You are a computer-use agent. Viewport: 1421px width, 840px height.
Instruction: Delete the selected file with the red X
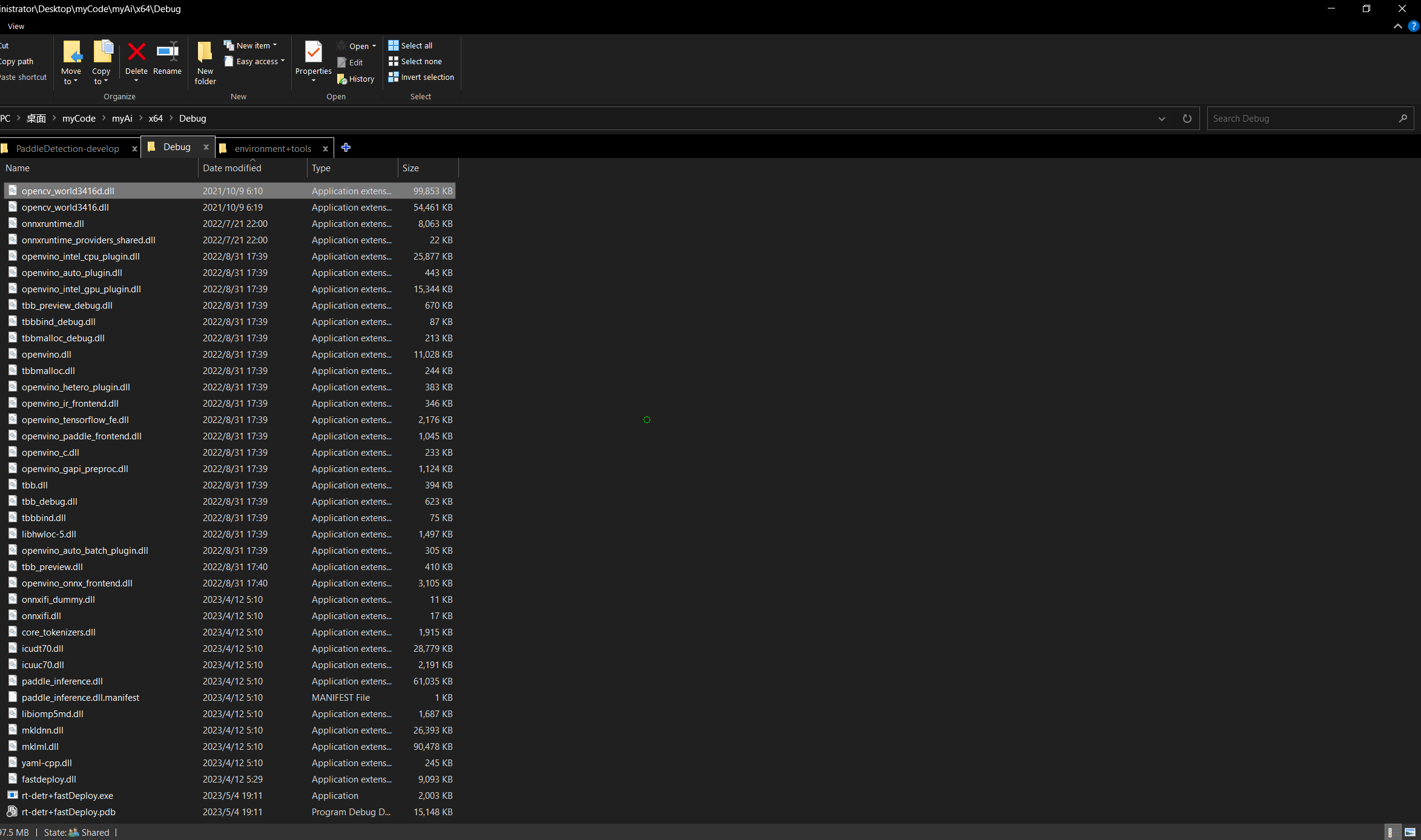pyautogui.click(x=136, y=52)
